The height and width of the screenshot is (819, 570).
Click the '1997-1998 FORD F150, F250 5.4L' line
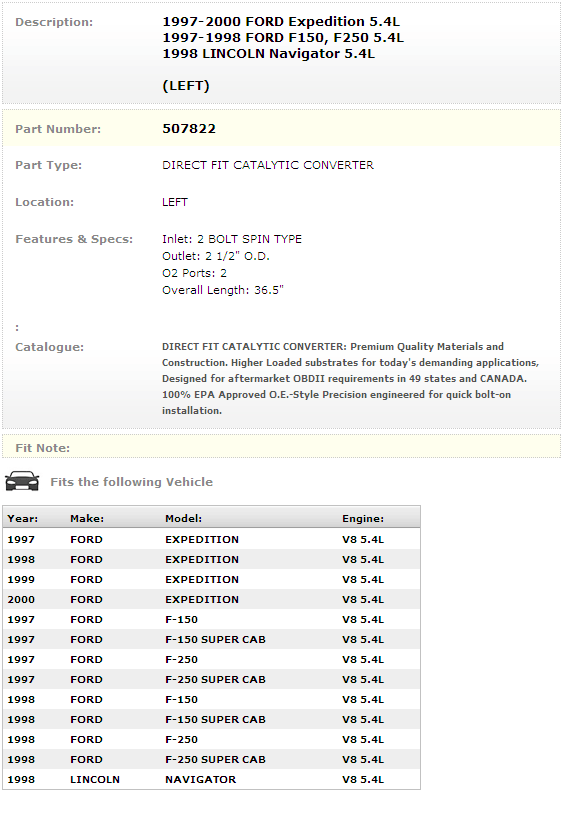coord(283,38)
